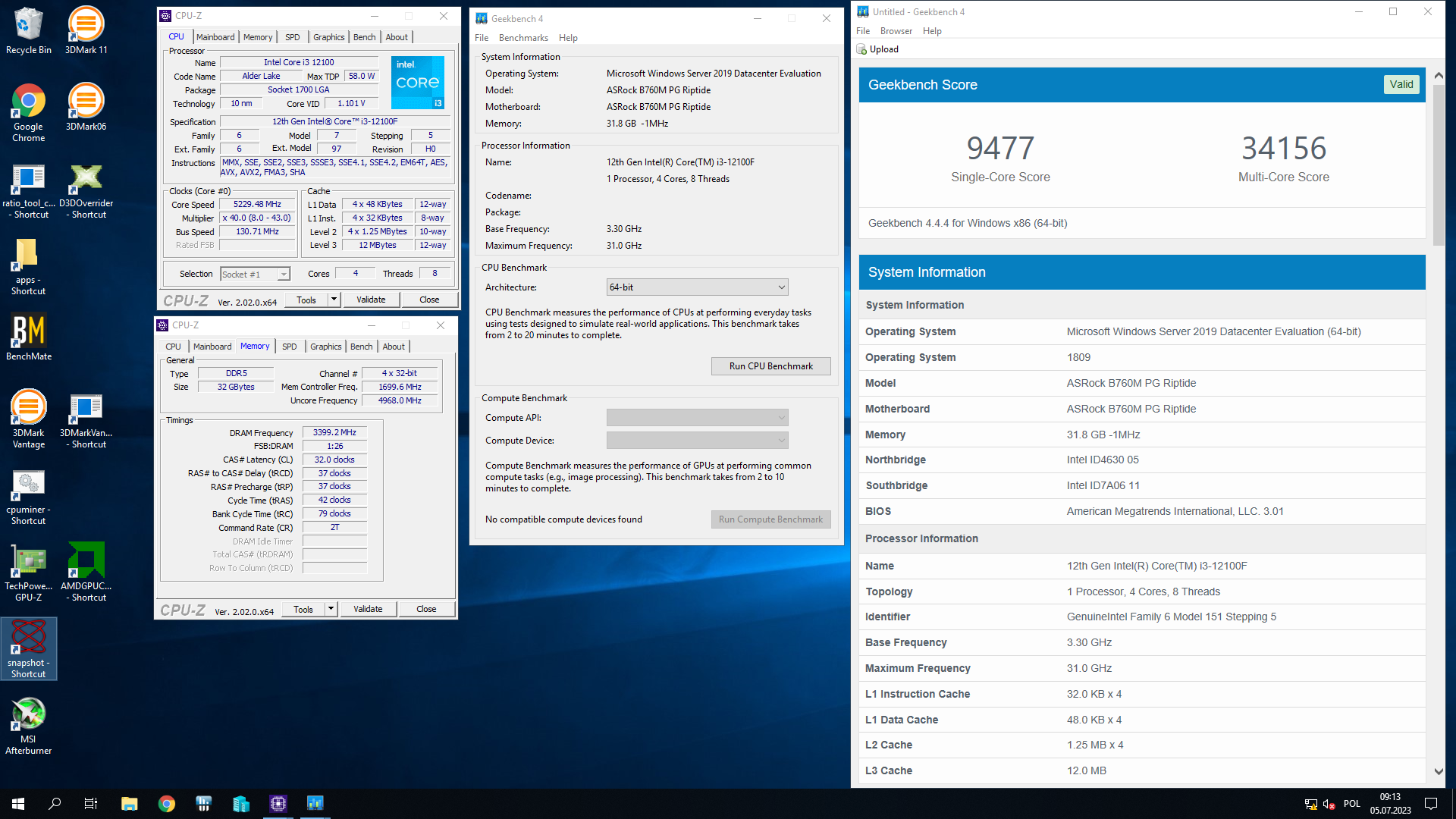Open the Recycle Bin desktop icon

(28, 30)
